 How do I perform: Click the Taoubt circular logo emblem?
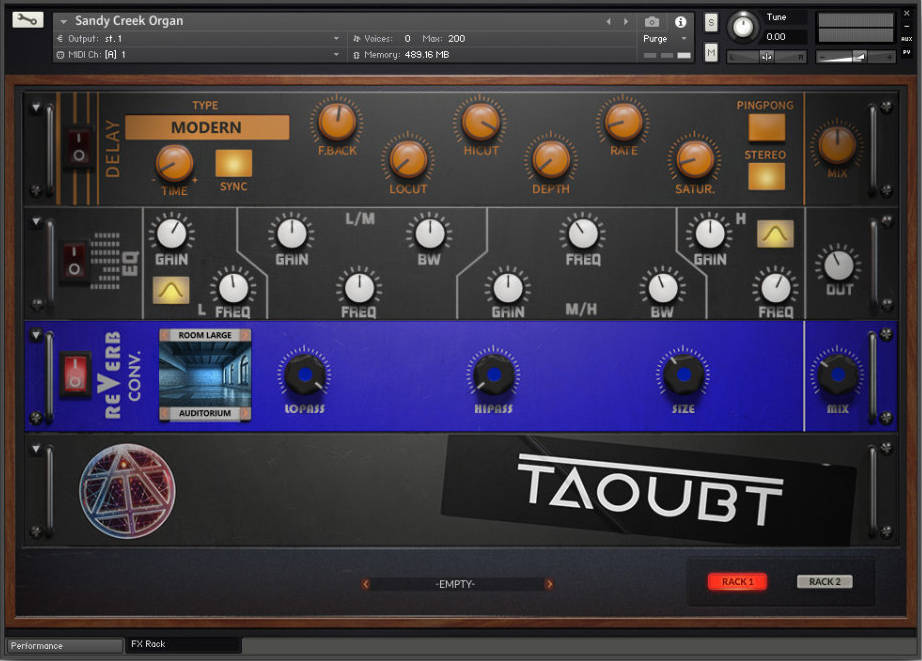click(x=126, y=491)
